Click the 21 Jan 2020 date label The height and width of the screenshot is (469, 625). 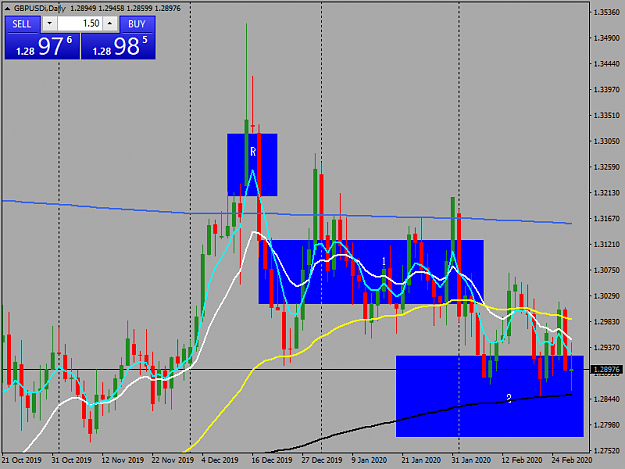pyautogui.click(x=421, y=460)
